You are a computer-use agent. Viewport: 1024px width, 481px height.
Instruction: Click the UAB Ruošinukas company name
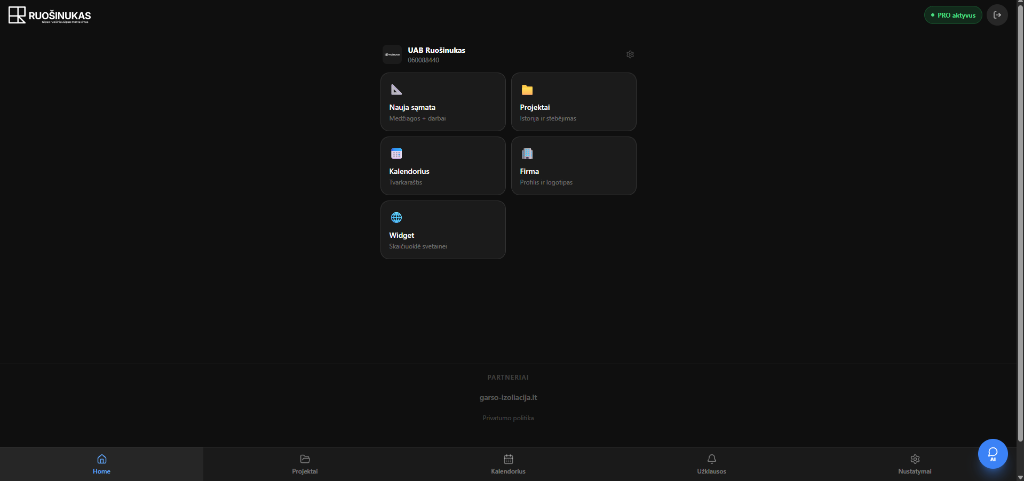pos(436,50)
